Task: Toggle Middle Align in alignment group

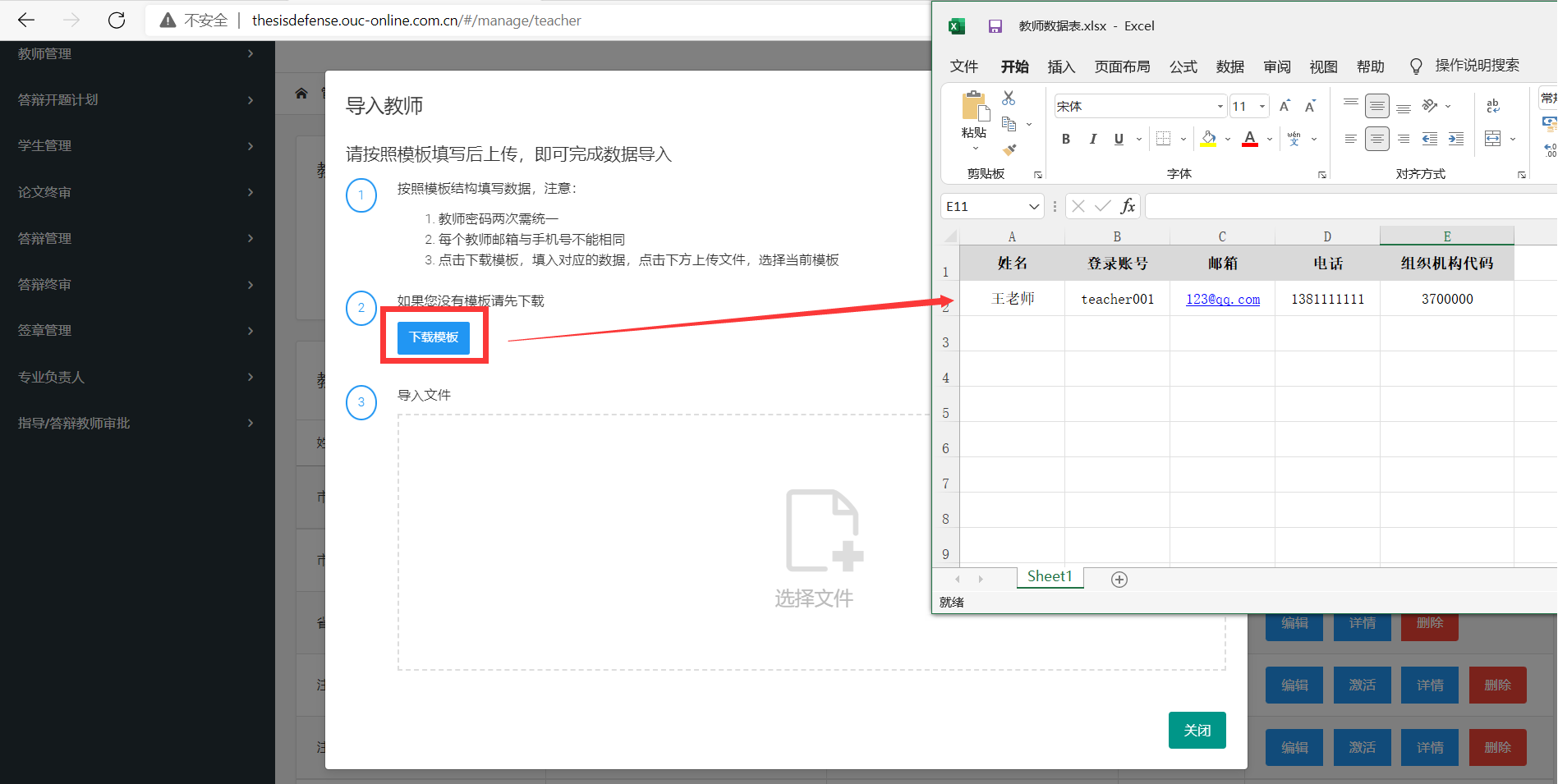Action: pos(1377,105)
